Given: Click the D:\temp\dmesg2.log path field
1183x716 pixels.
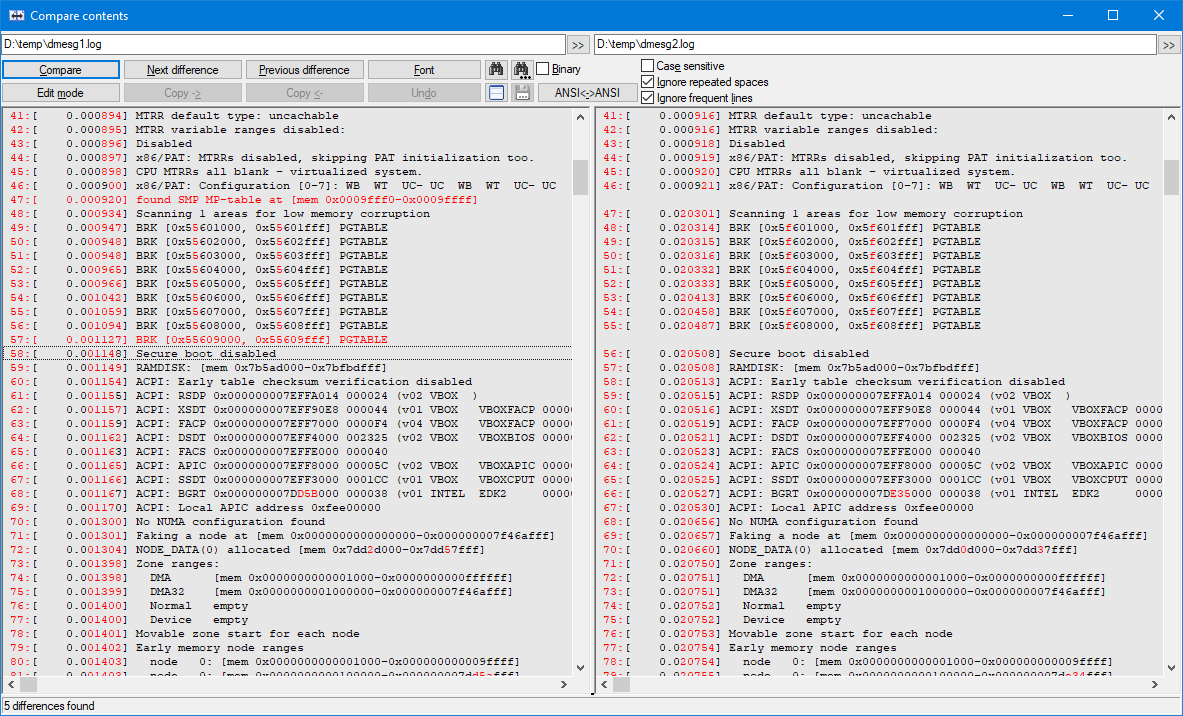Looking at the screenshot, I should (x=874, y=45).
